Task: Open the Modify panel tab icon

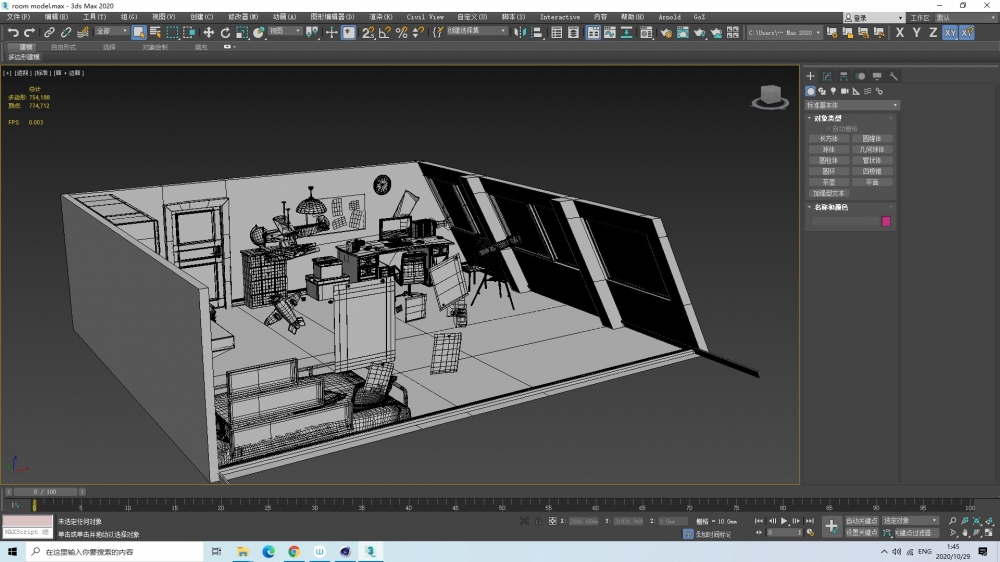Action: point(827,76)
